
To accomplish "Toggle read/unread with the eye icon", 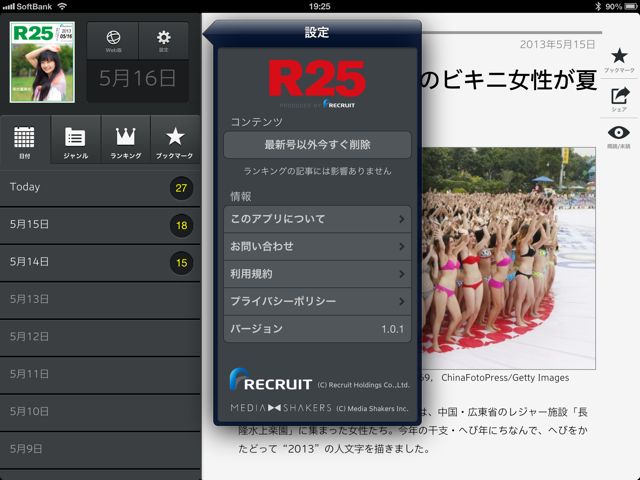I will (x=619, y=133).
